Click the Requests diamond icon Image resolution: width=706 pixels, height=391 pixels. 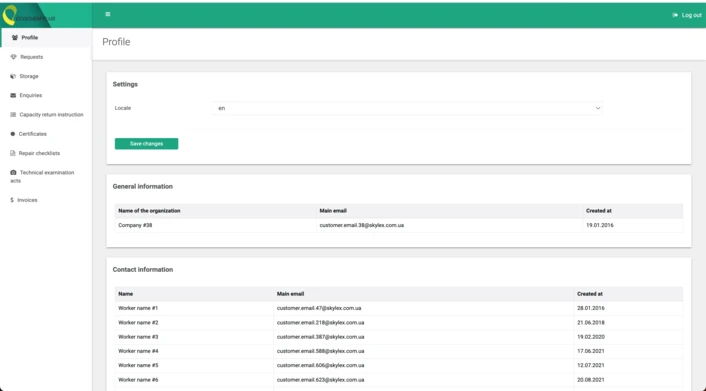coord(14,57)
